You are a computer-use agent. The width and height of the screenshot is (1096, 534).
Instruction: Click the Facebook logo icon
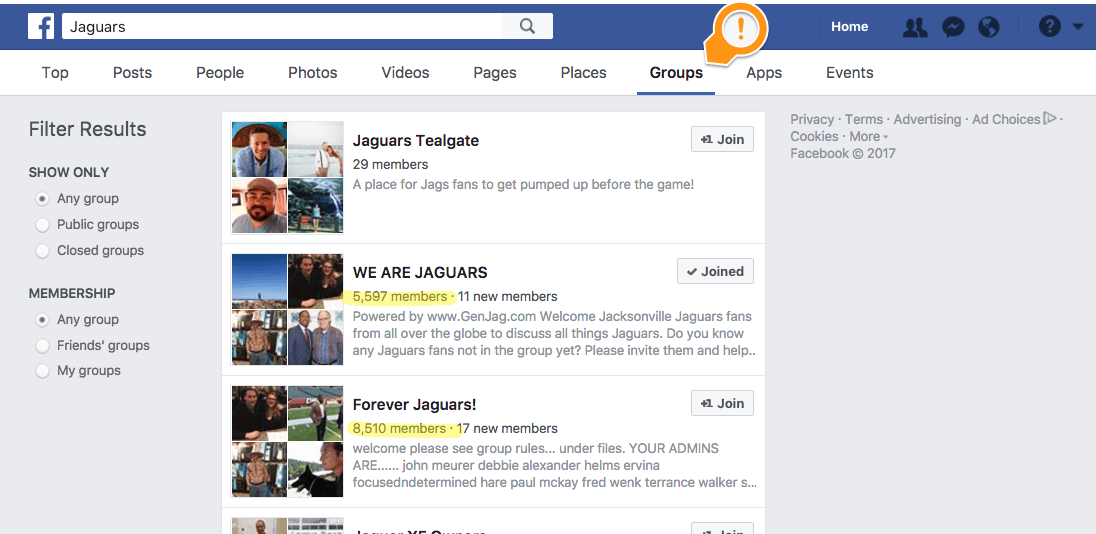coord(41,27)
